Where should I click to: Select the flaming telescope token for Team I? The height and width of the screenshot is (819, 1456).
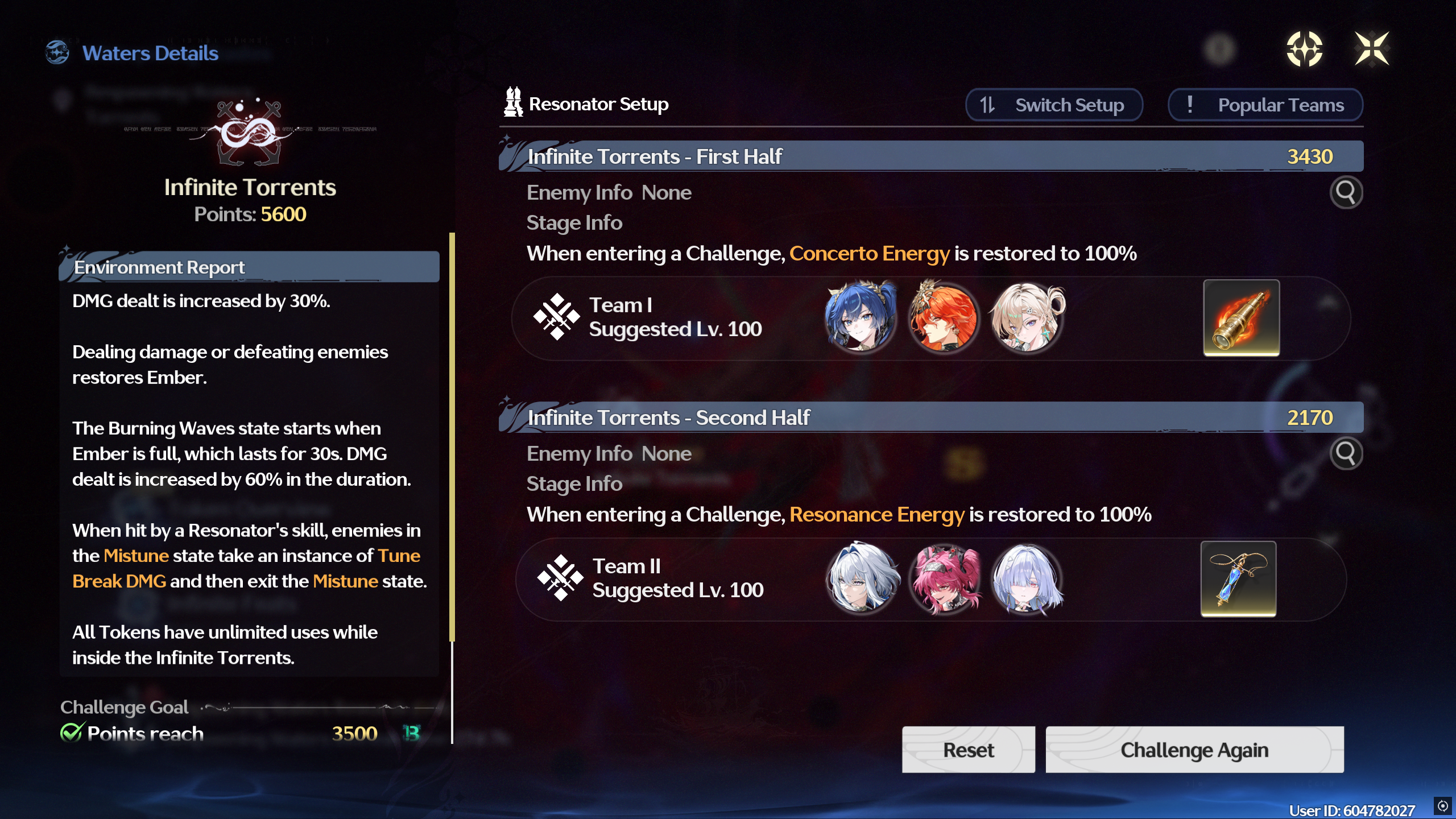(x=1242, y=318)
